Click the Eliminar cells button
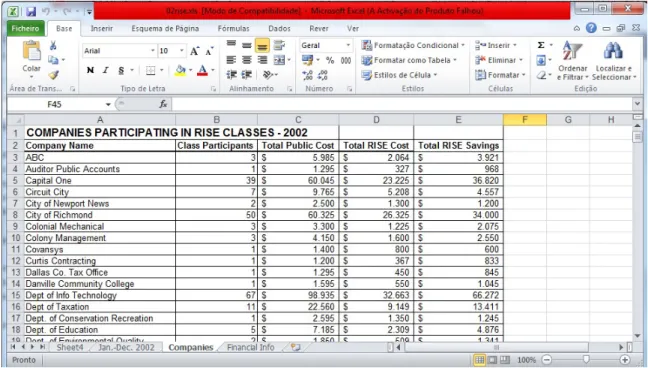This screenshot has height=368, width=648. point(499,60)
